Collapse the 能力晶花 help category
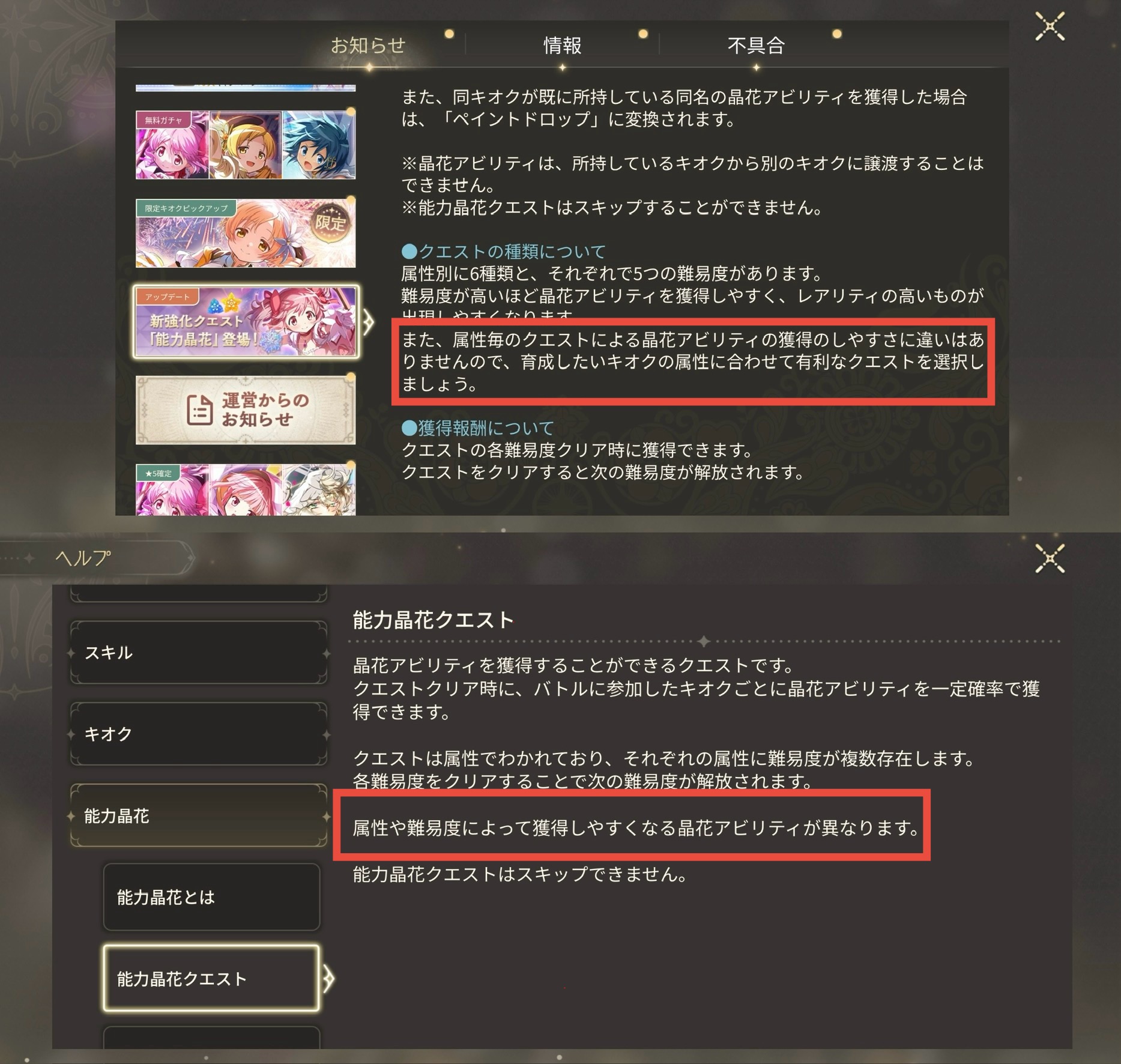The width and height of the screenshot is (1121, 1064). [199, 815]
